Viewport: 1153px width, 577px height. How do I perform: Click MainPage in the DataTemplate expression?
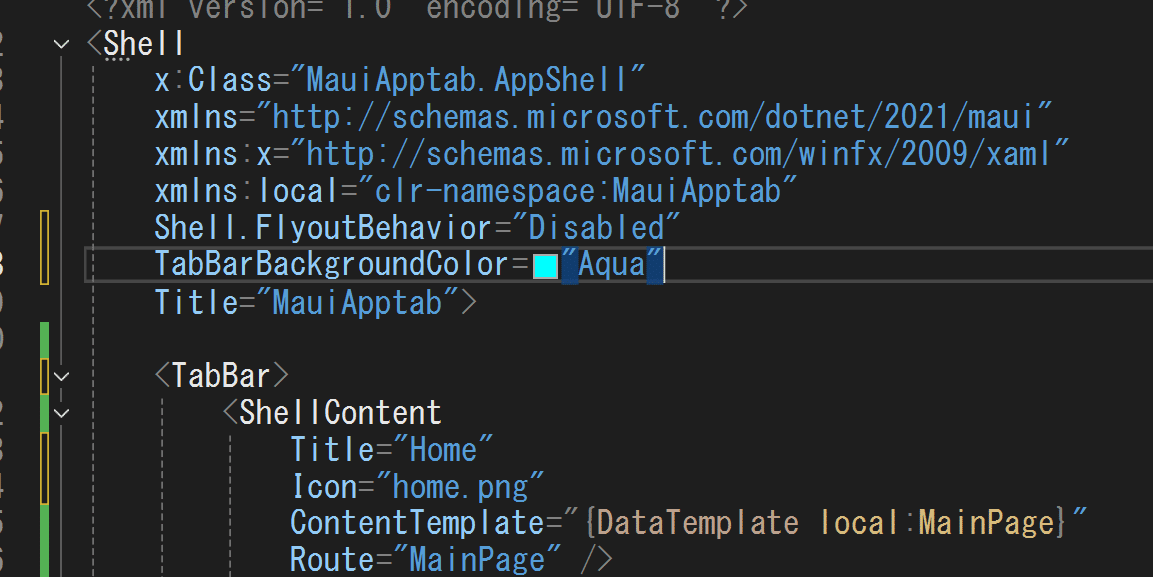(987, 523)
